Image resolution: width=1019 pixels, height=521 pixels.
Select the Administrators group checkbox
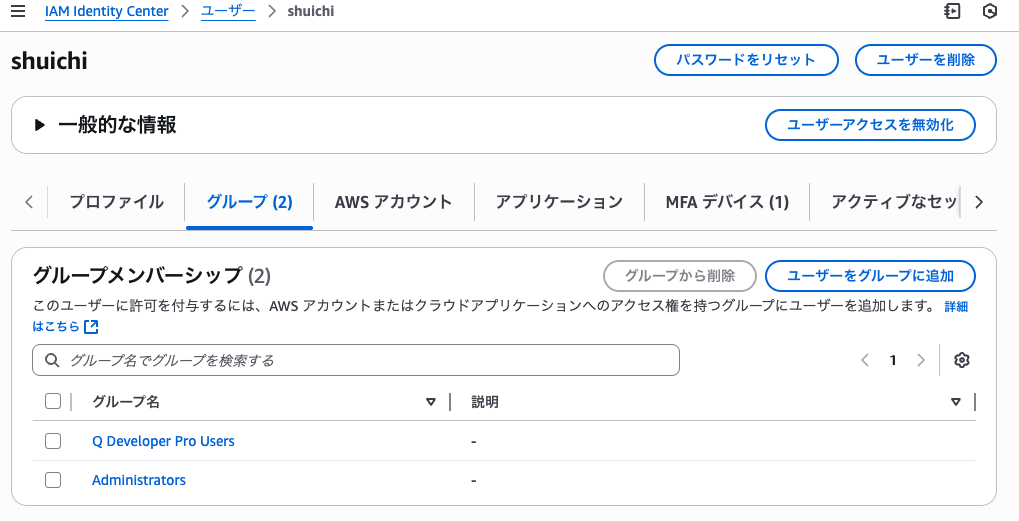click(x=53, y=480)
